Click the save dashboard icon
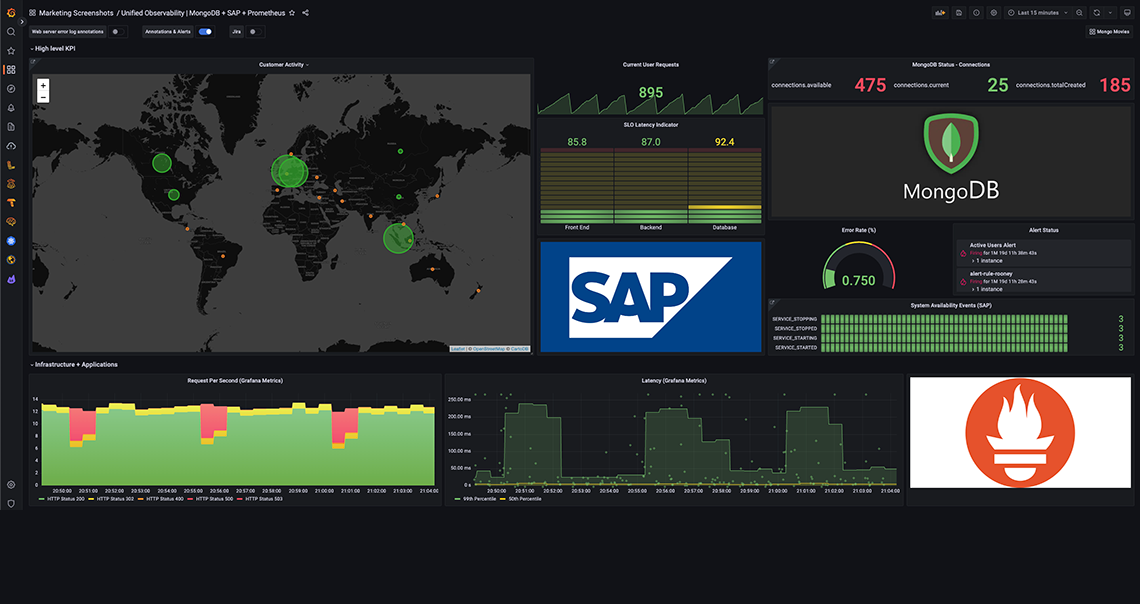The height and width of the screenshot is (604, 1140). [x=958, y=13]
